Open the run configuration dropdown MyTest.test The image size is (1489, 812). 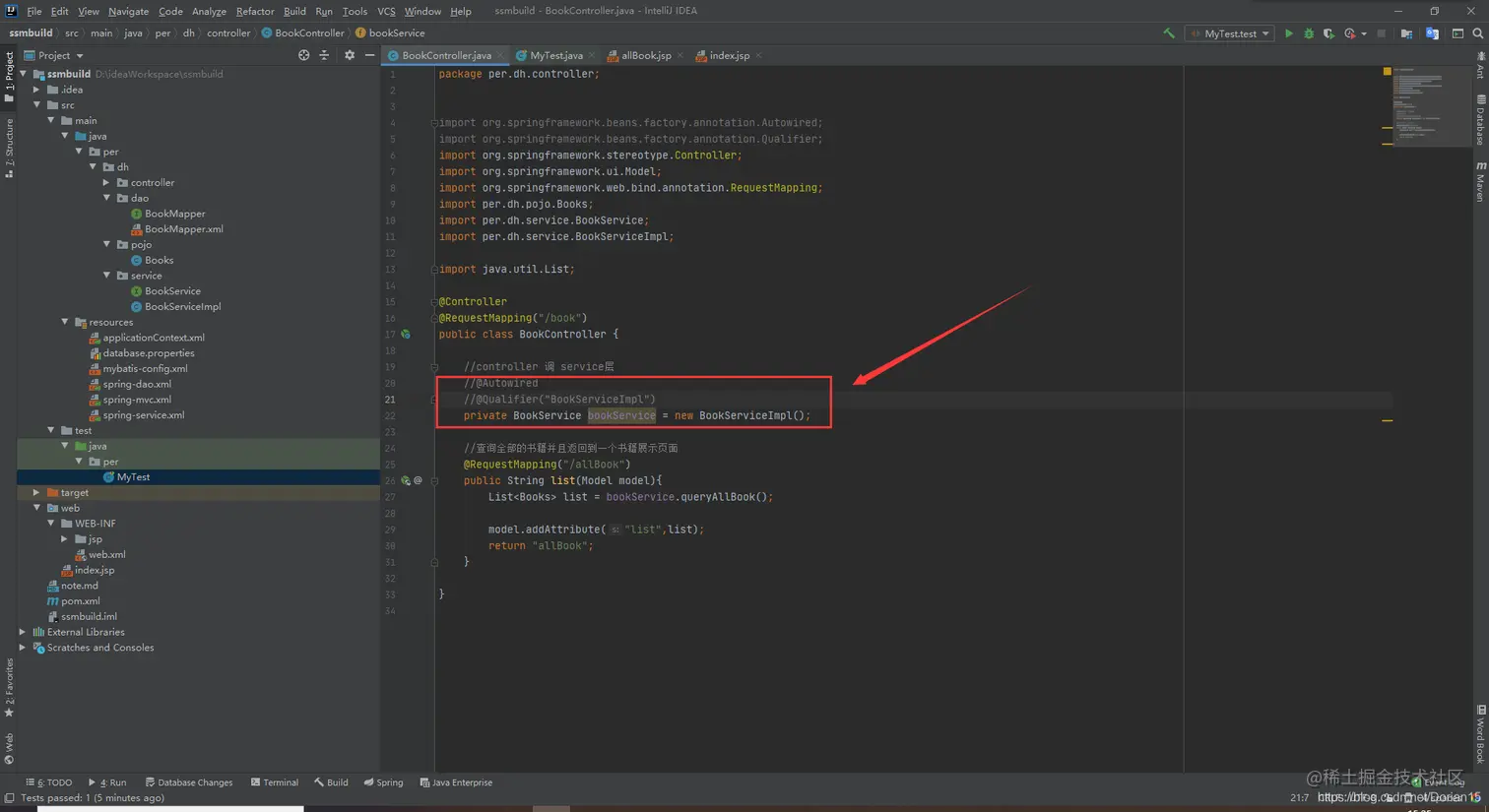click(1230, 33)
